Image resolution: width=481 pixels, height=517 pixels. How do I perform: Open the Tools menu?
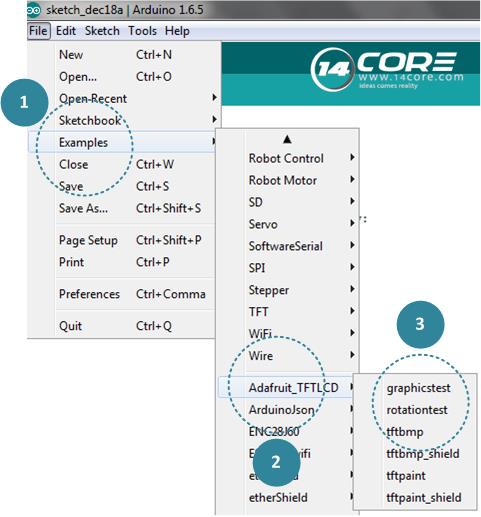click(x=142, y=31)
